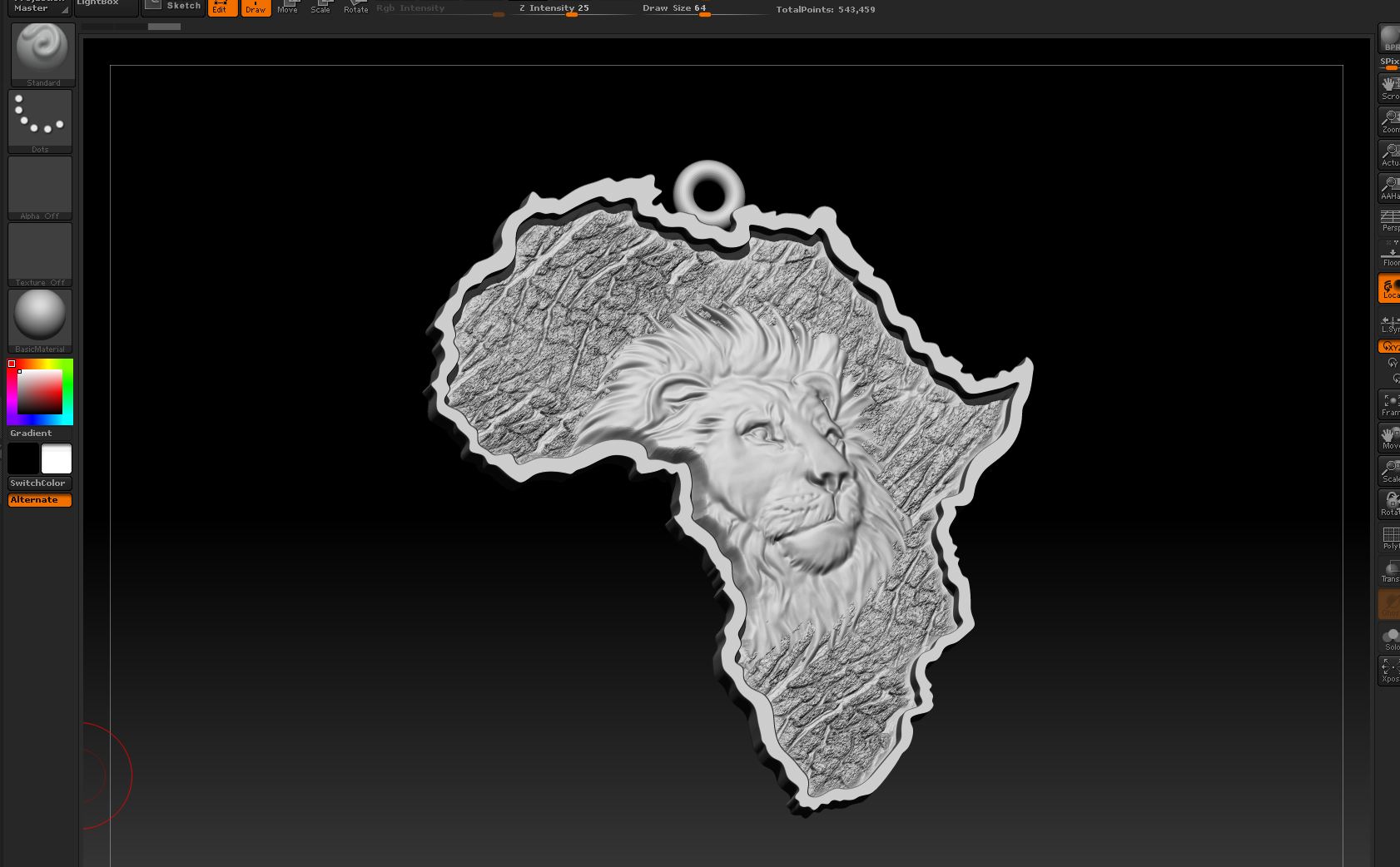1400x867 pixels.
Task: Open the LightBox browser
Action: [x=106, y=7]
